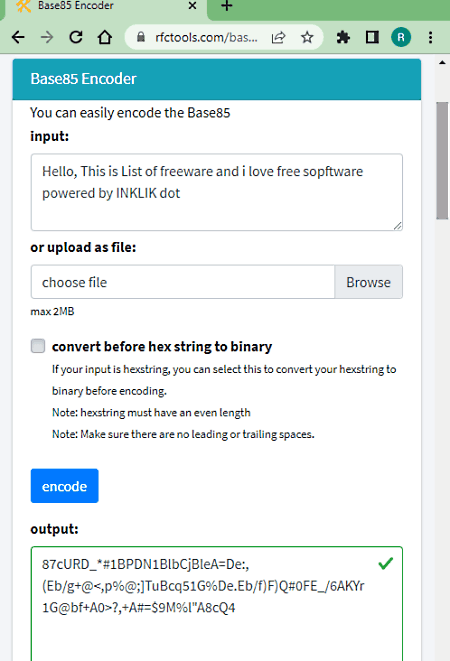The width and height of the screenshot is (450, 661).
Task: Click the blue encode button
Action: pos(65,486)
